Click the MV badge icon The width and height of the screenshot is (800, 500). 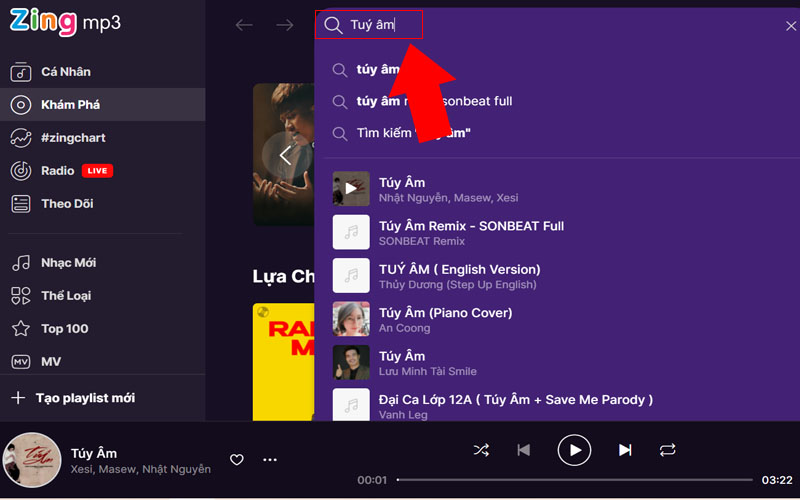click(20, 362)
